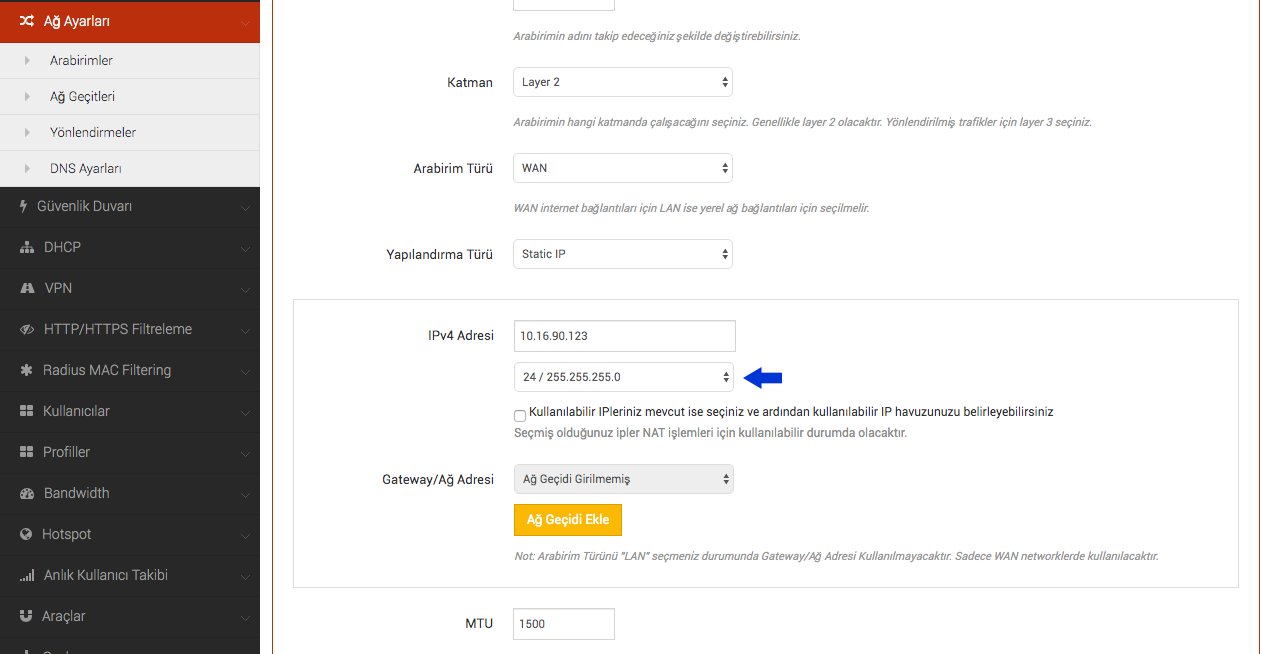
Task: Click the IPv4 Adresi input field
Action: (x=624, y=336)
